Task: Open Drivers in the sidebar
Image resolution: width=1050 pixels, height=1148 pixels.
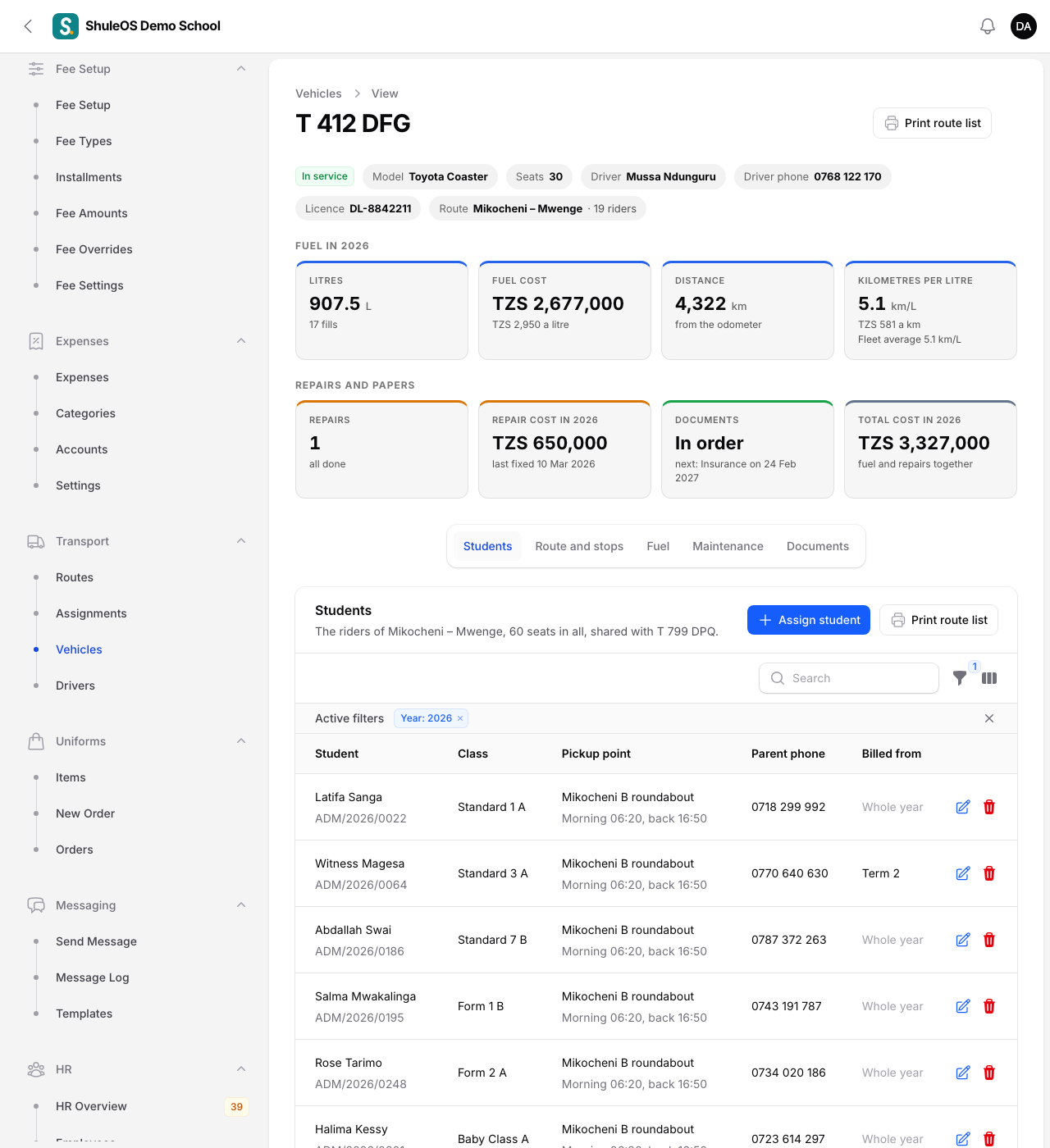Action: (x=75, y=686)
